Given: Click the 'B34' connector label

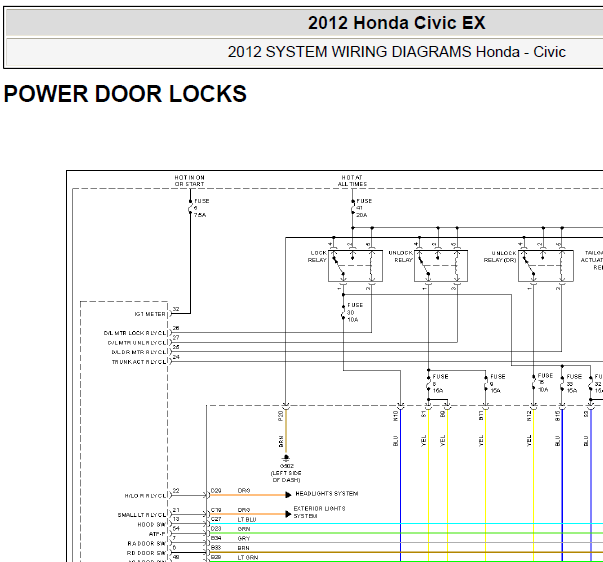Looking at the screenshot, I should point(216,538).
